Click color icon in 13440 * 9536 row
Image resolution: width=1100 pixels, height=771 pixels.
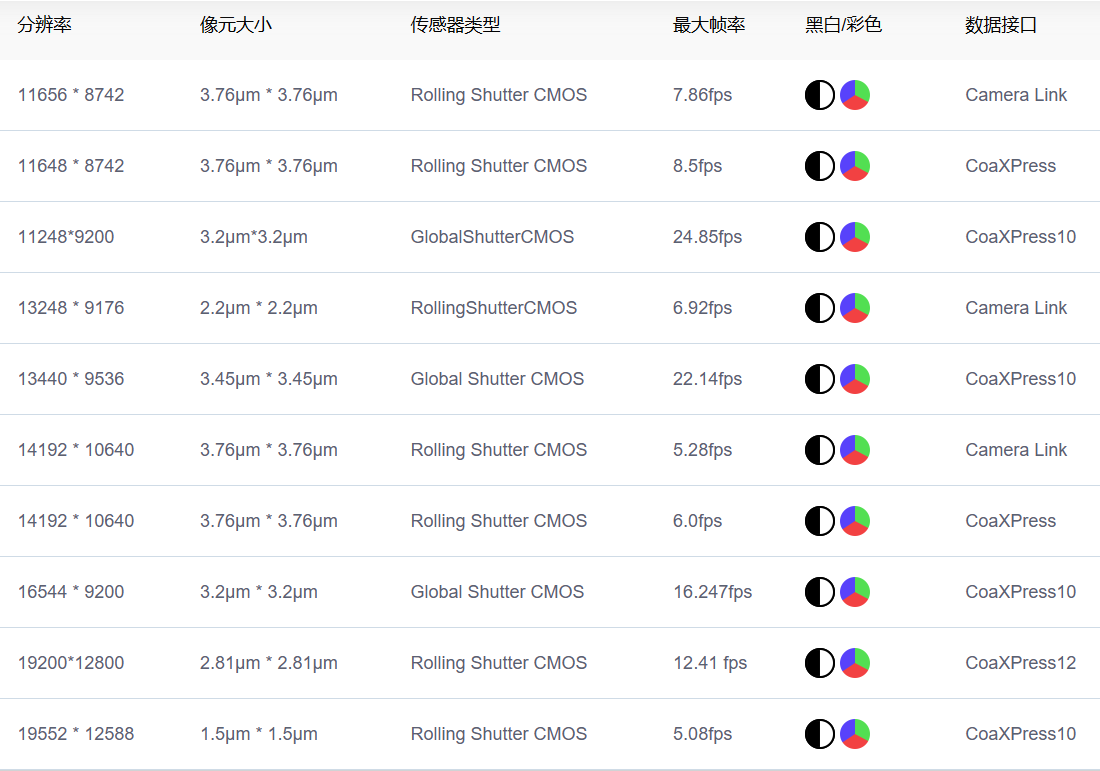pyautogui.click(x=855, y=379)
